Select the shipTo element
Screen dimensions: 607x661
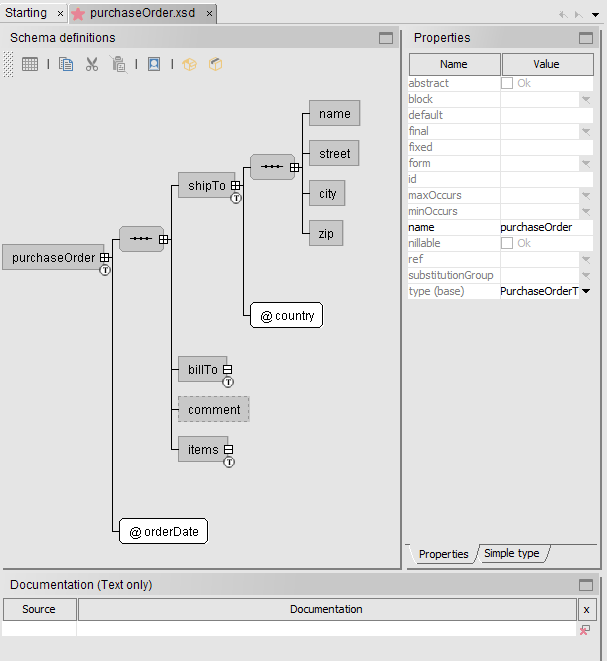[207, 185]
